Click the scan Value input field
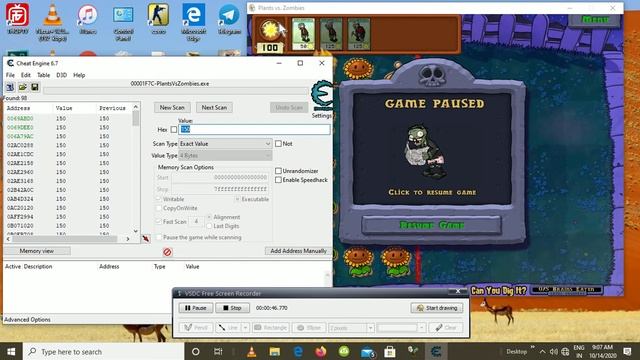 click(x=254, y=129)
